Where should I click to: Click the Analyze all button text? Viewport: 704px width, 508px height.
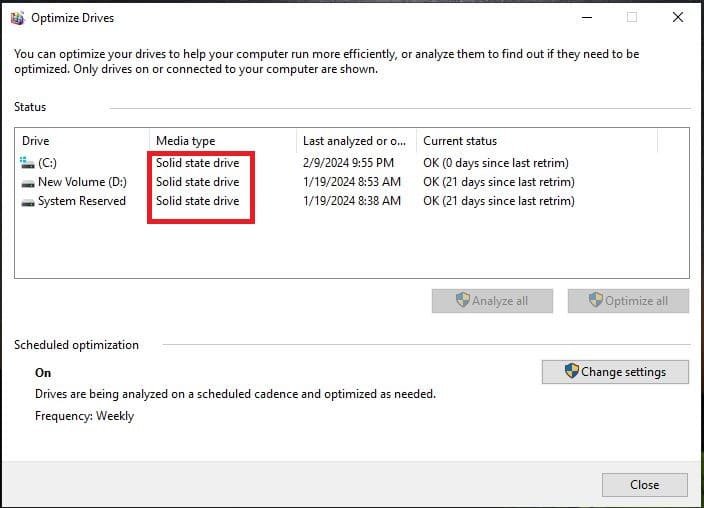(499, 301)
